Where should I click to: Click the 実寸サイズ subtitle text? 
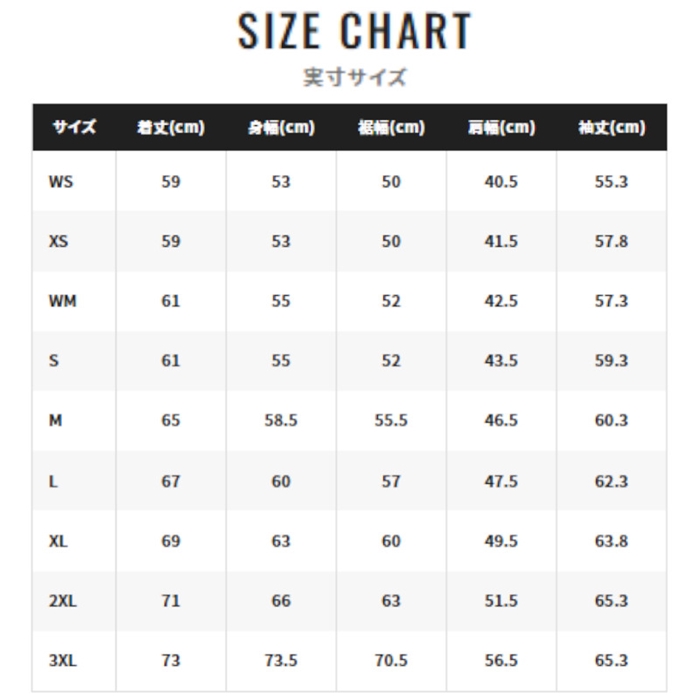355,78
